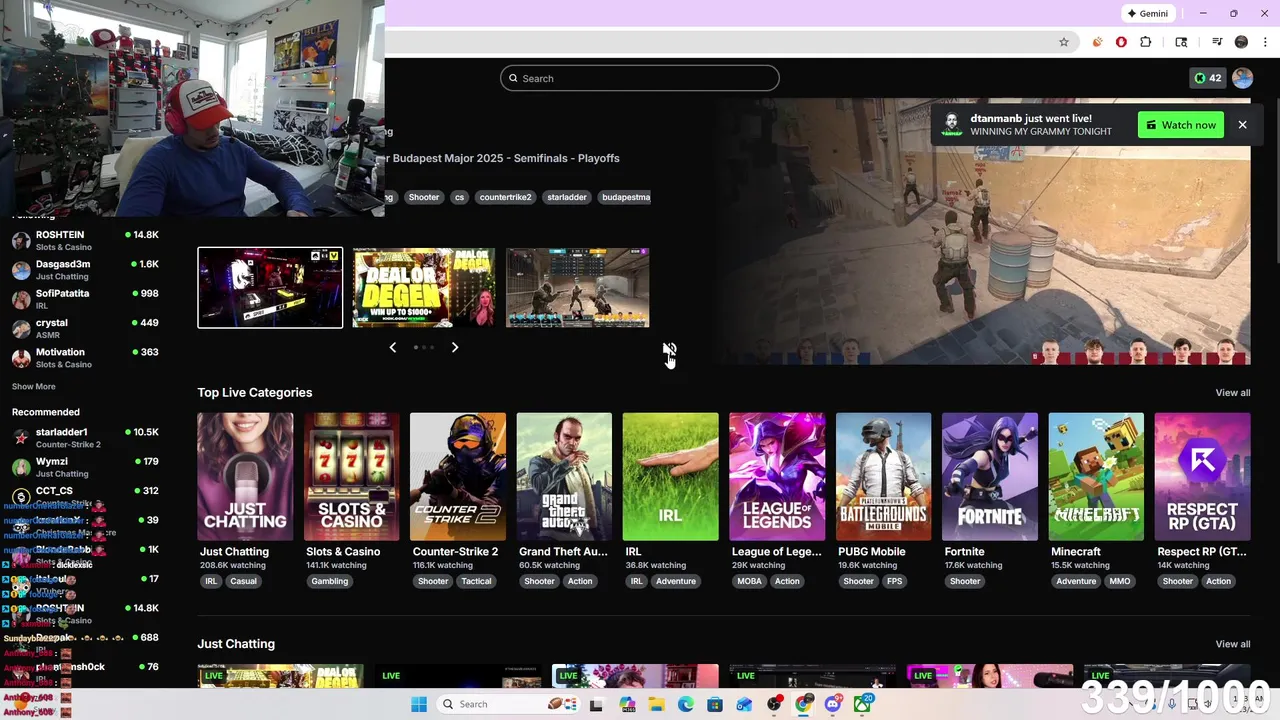Open Motivation channel in sidebar

click(85, 358)
